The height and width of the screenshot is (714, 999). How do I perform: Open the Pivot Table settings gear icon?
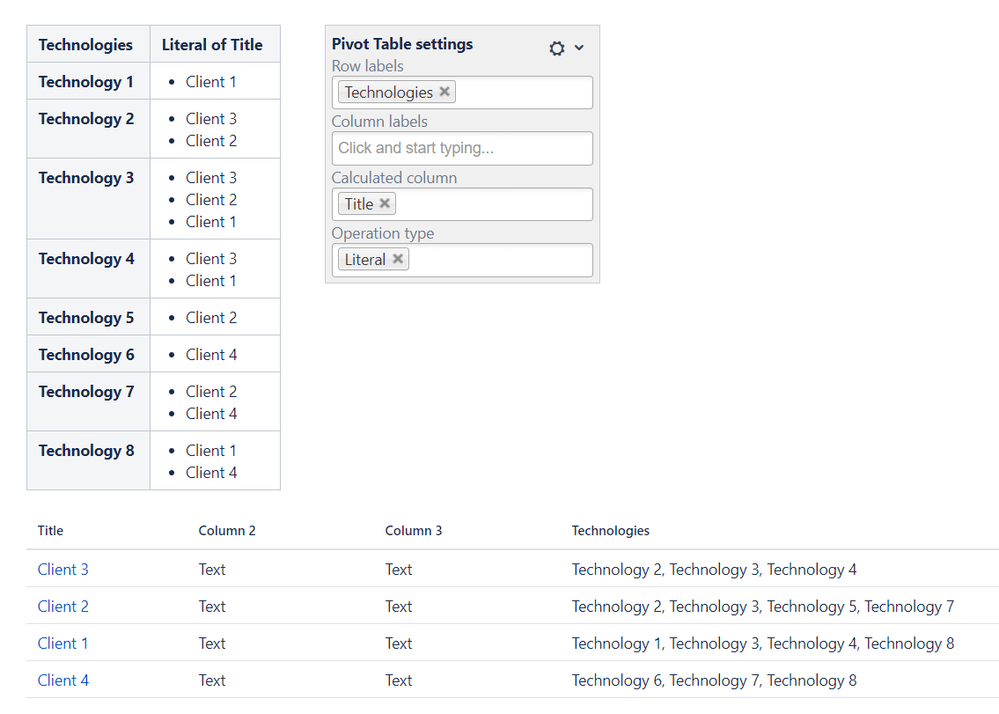(557, 48)
